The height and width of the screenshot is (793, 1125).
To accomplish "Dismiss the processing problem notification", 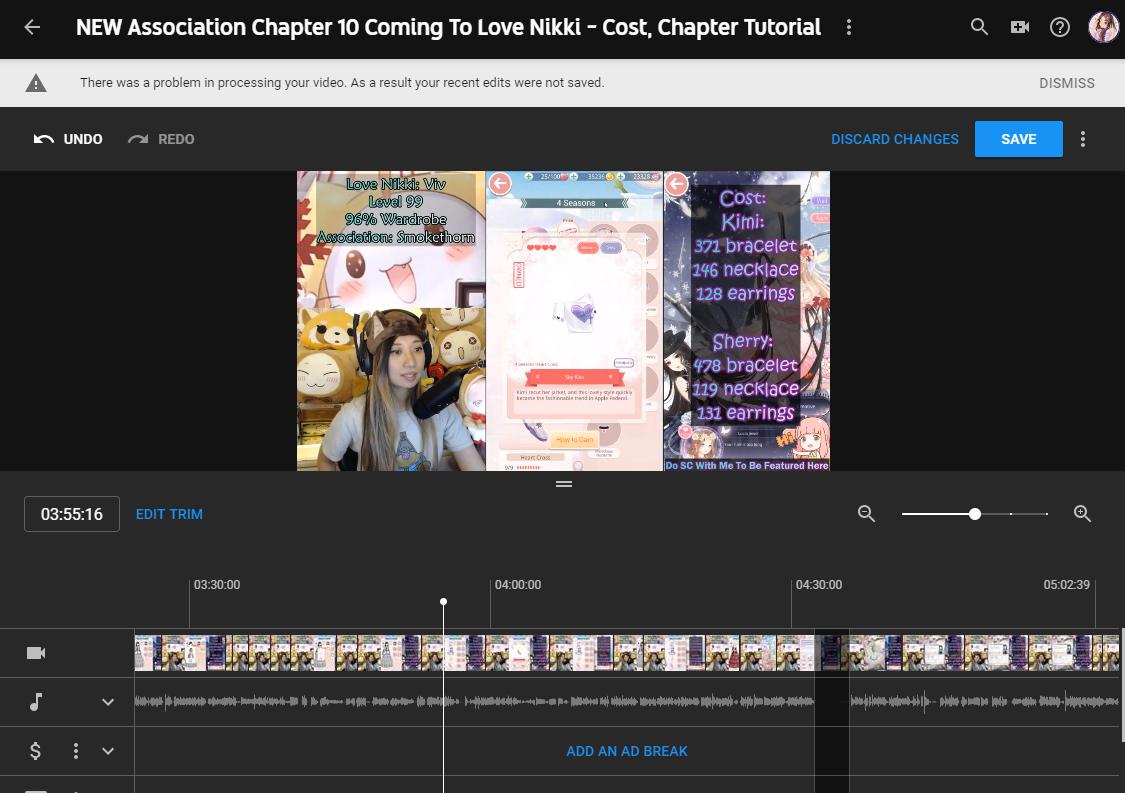I will pyautogui.click(x=1066, y=83).
